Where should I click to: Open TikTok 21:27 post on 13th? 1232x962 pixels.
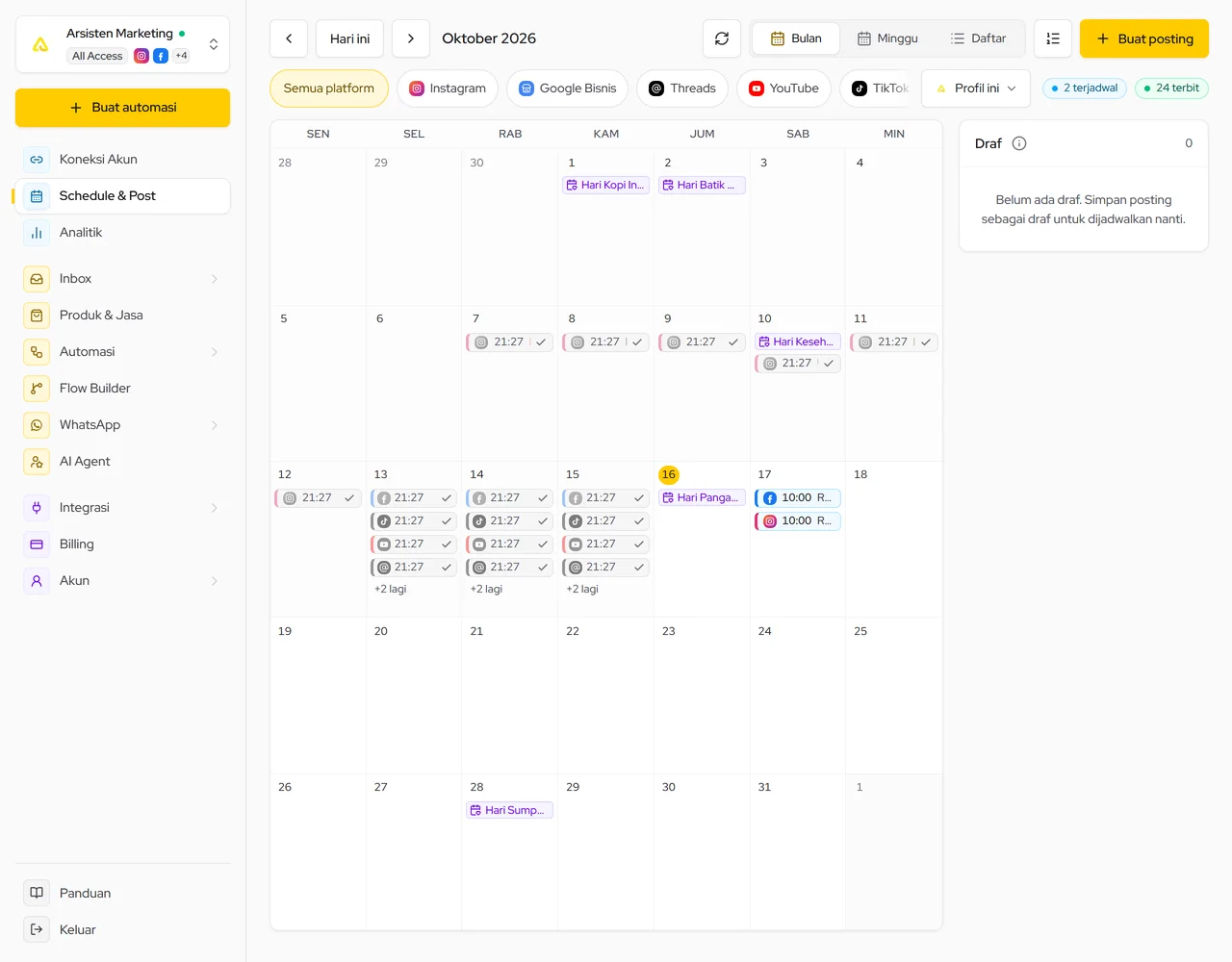click(414, 521)
